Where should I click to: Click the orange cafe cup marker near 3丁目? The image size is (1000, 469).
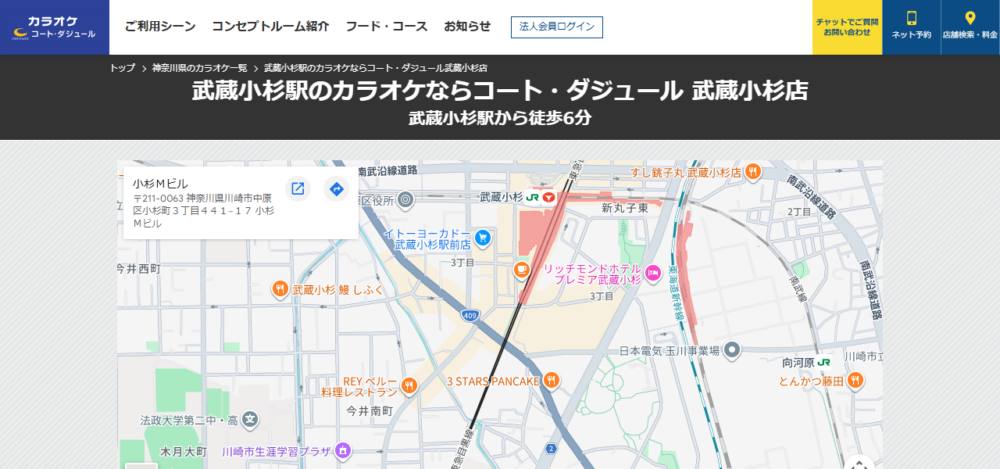click(x=522, y=270)
